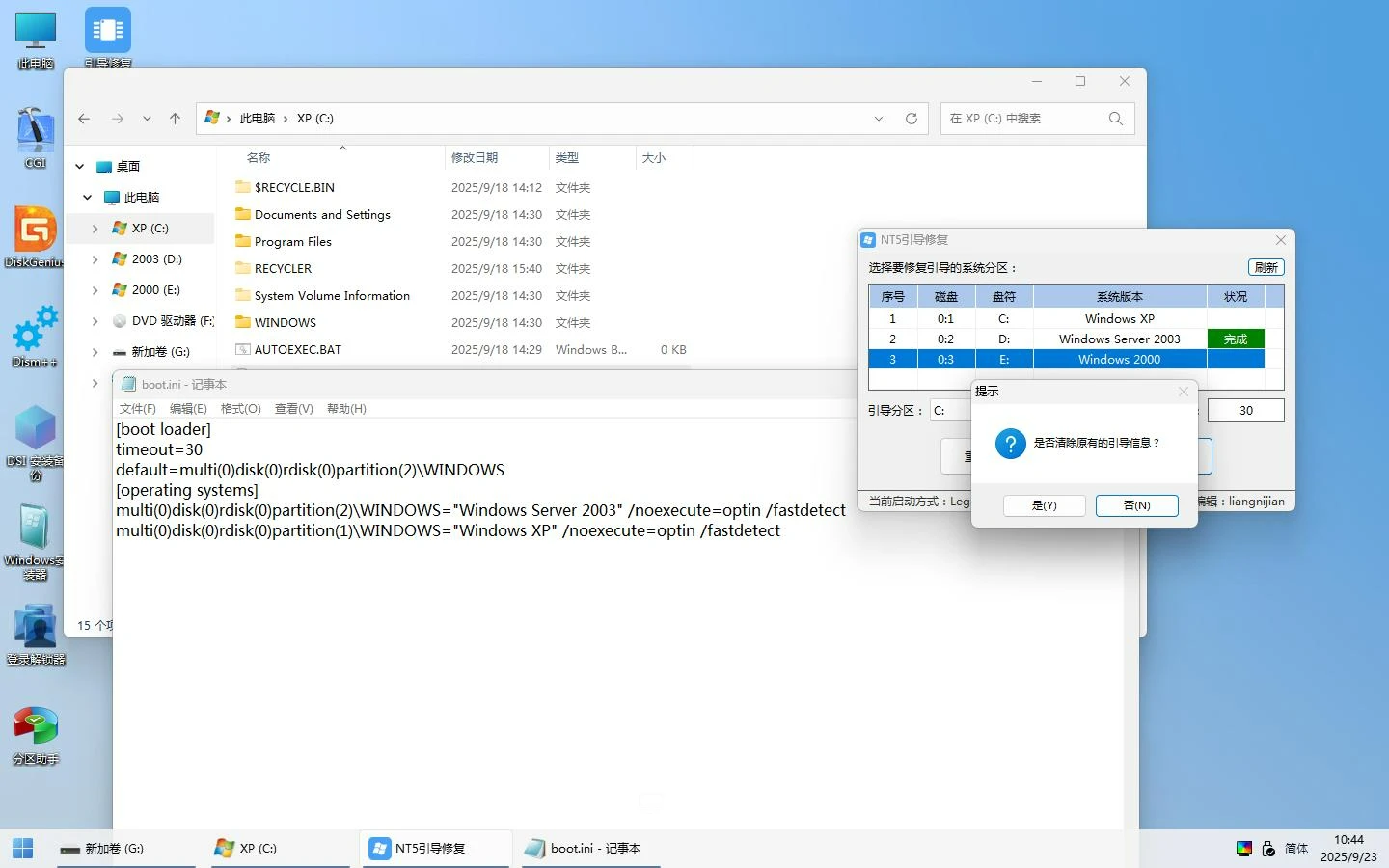The height and width of the screenshot is (868, 1389).
Task: Click 是(Y) to clear boot info
Action: (1045, 505)
